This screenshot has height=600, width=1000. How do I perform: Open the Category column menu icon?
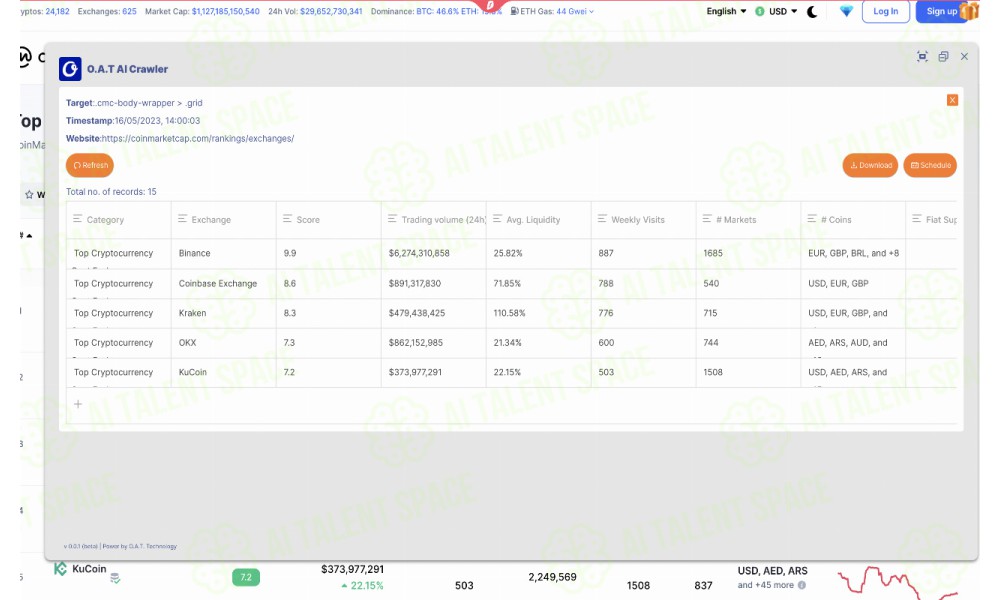[x=78, y=219]
